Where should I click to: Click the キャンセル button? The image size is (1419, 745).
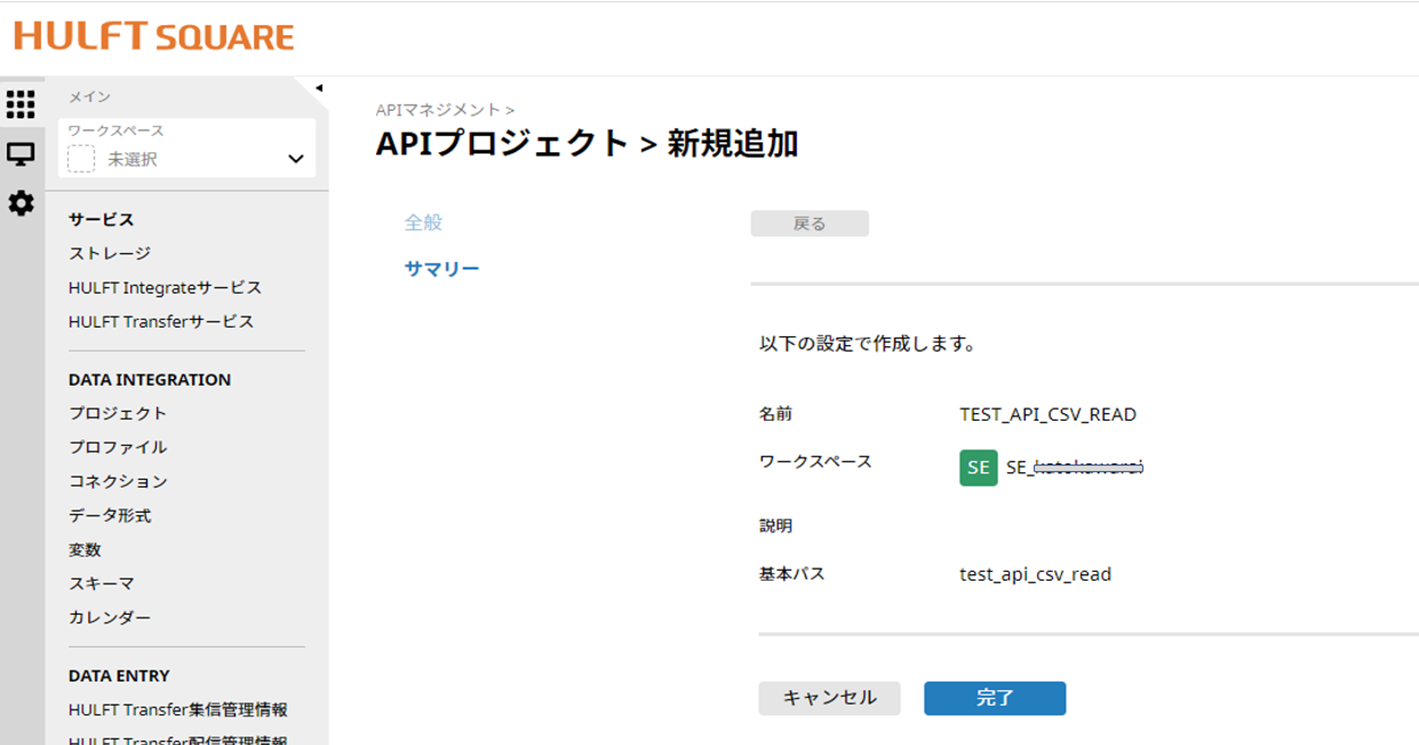[x=829, y=698]
